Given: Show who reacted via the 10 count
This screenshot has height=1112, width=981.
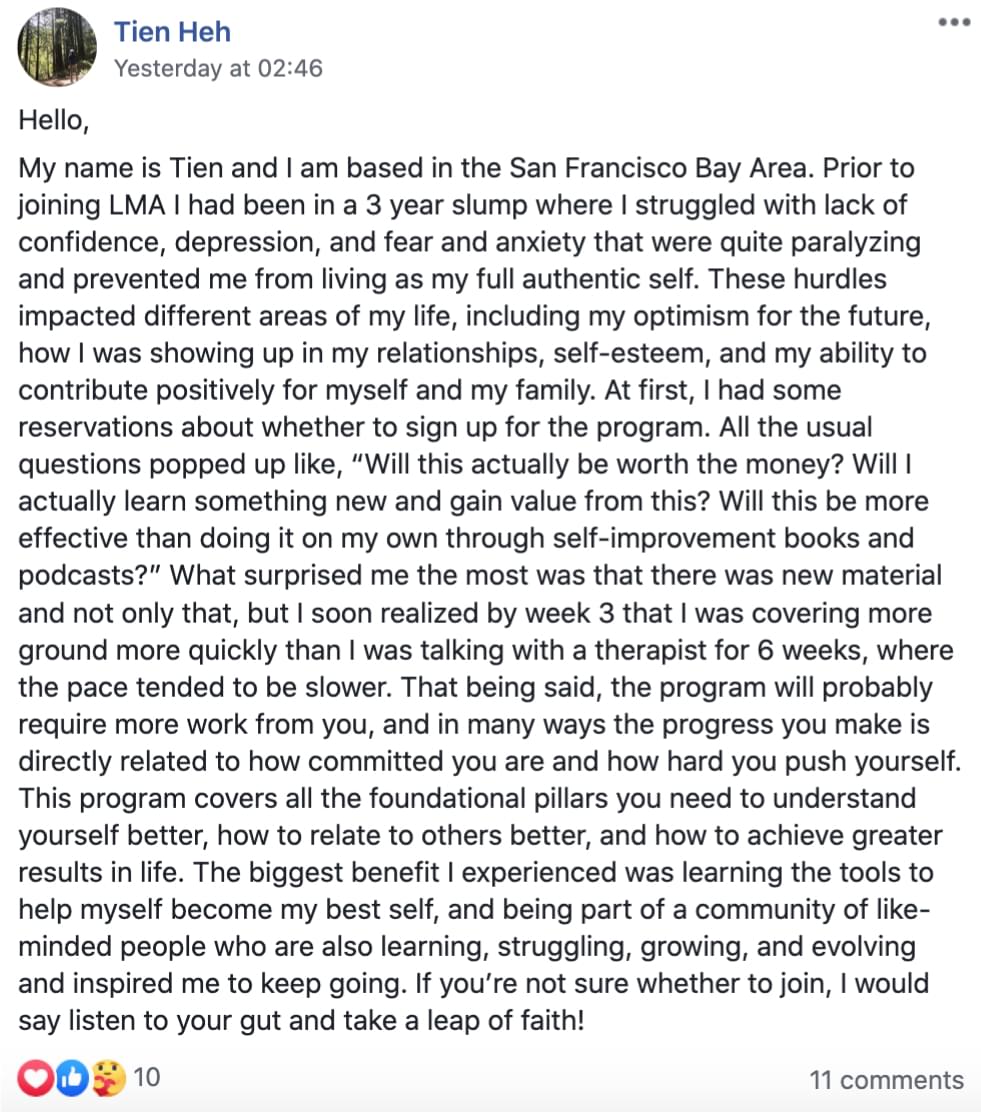Looking at the screenshot, I should (x=147, y=1077).
